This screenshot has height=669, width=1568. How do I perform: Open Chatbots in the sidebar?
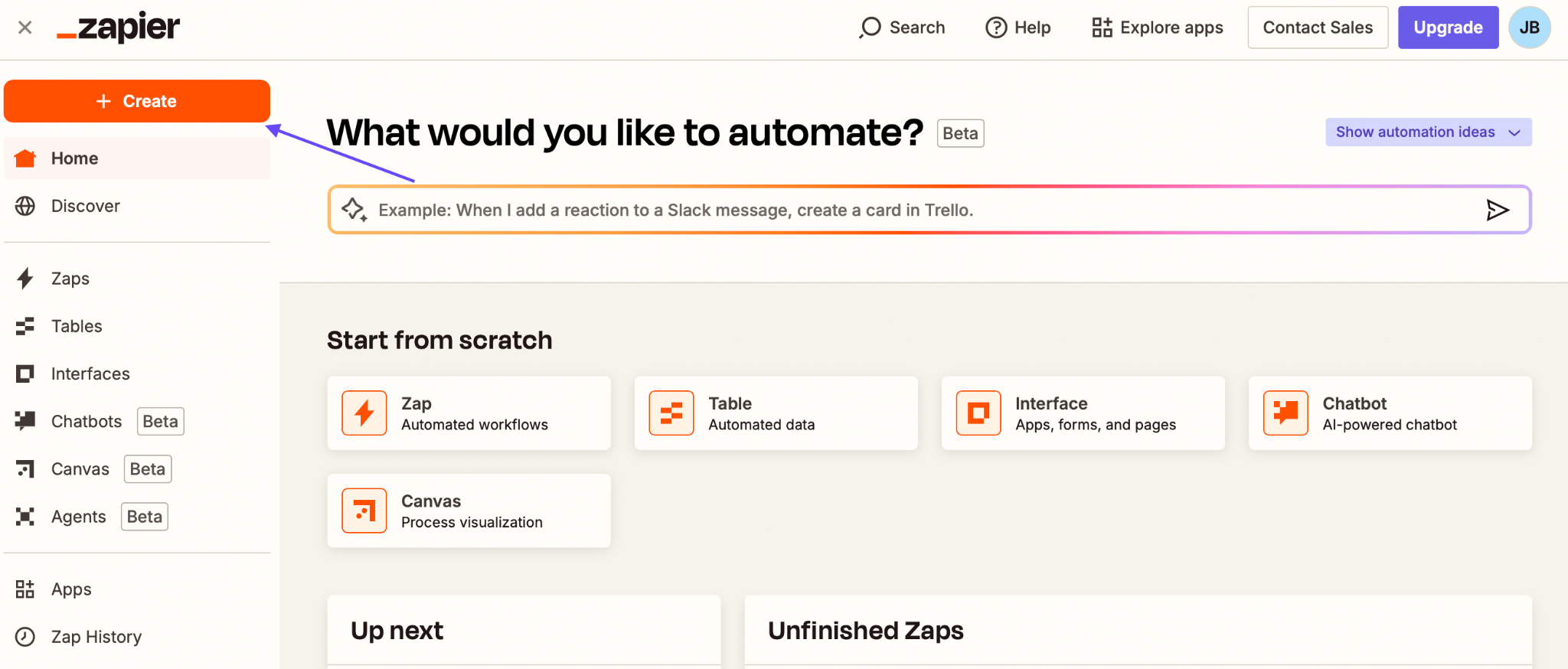[x=137, y=421]
